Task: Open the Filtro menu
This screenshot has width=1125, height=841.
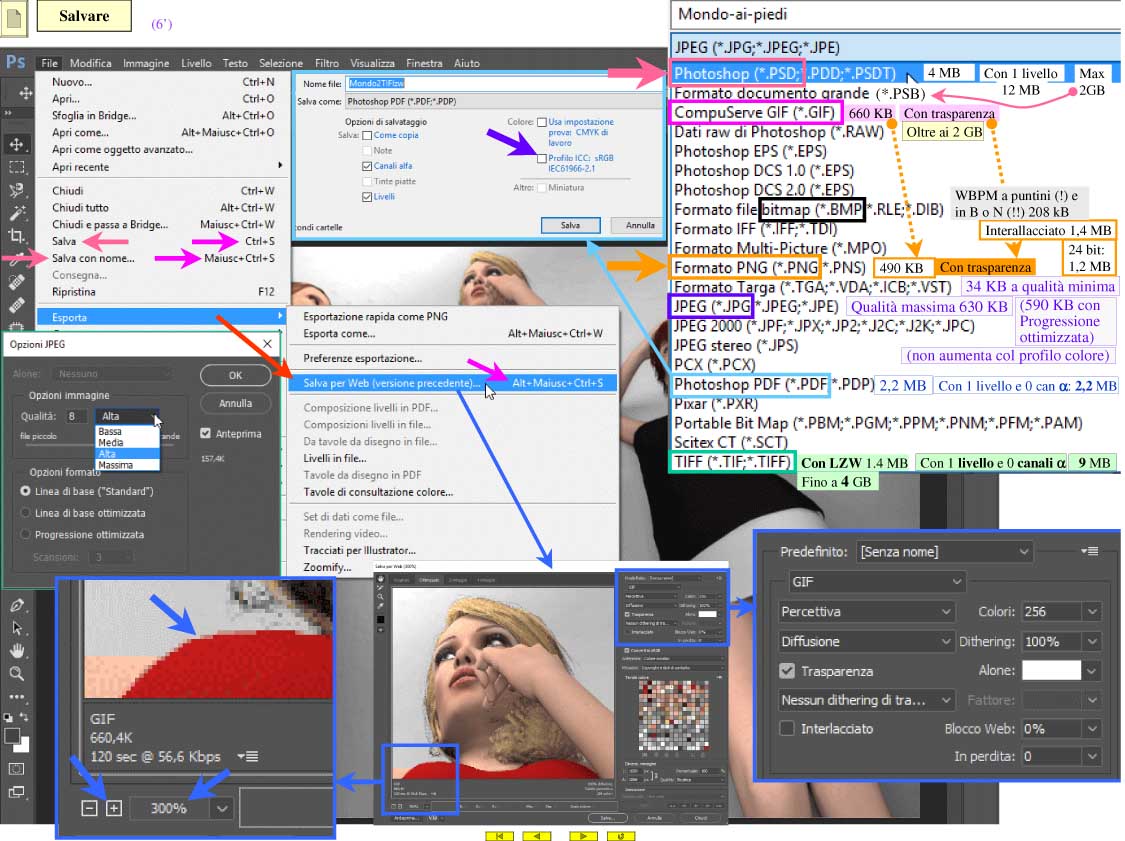Action: tap(326, 63)
